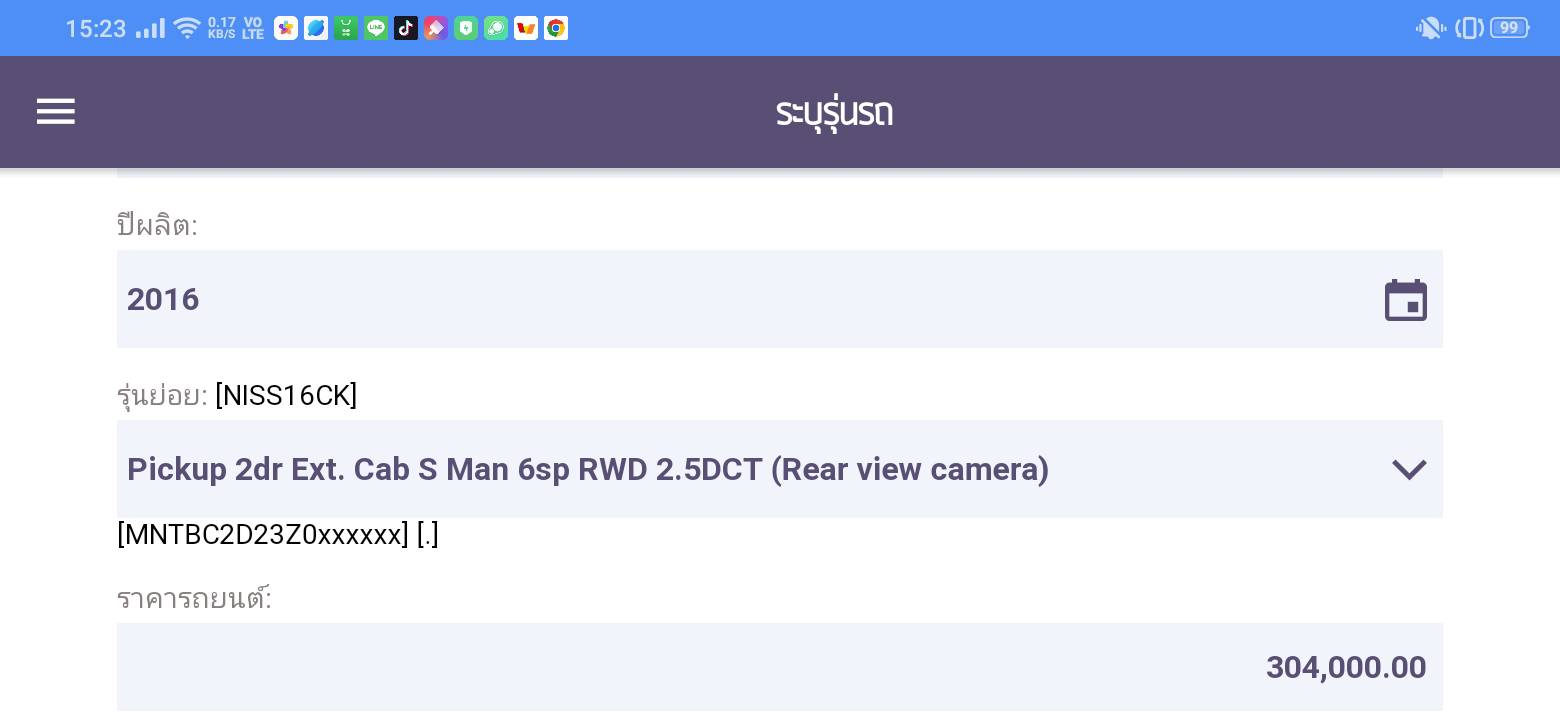Tap the LINE notification icon
1560x720 pixels.
coord(376,28)
